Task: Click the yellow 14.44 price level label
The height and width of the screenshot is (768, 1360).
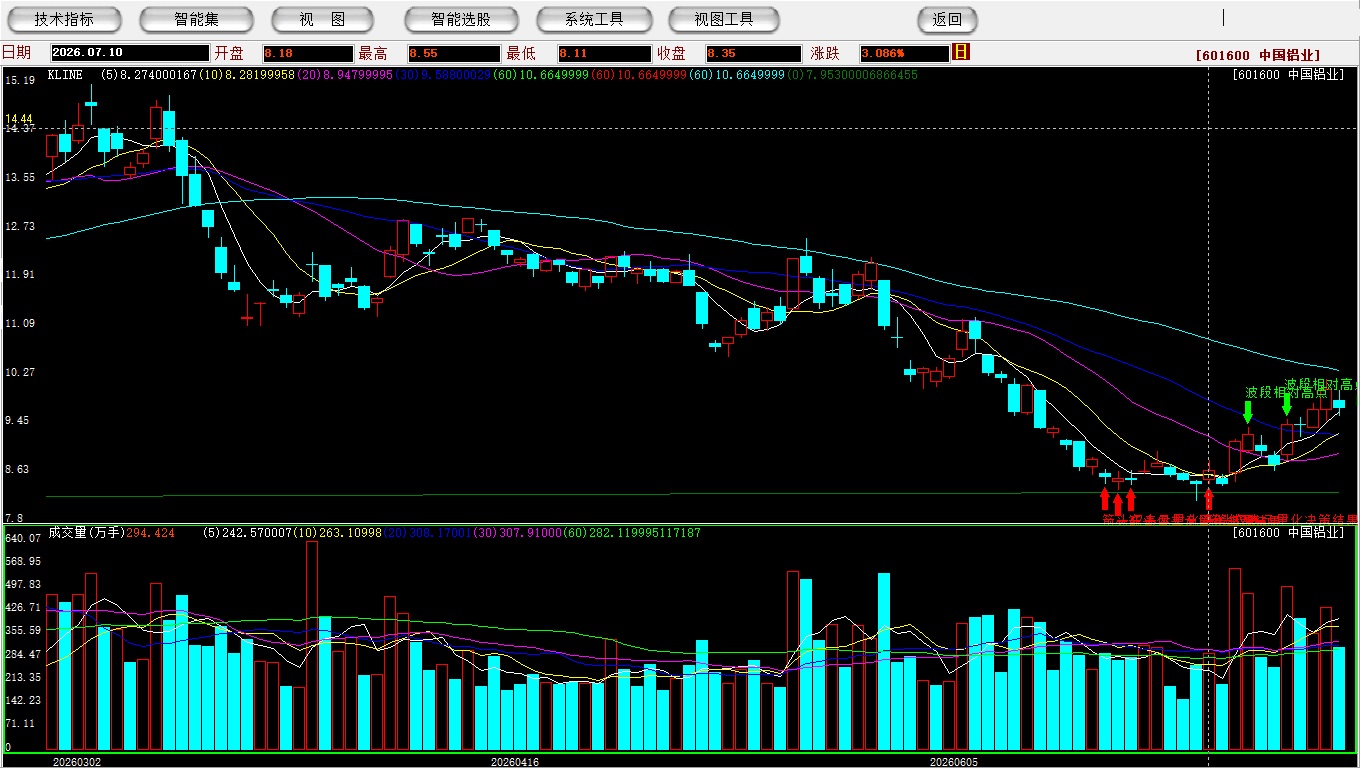Action: [20, 118]
